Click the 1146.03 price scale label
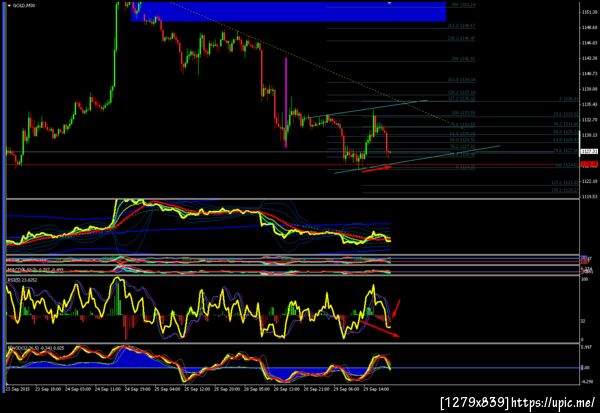600x413 pixels. pyautogui.click(x=590, y=43)
